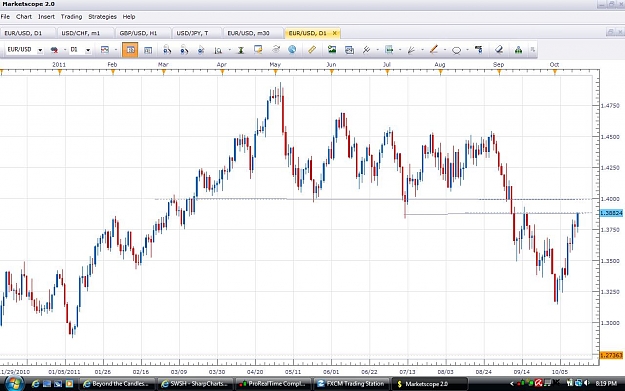Open the chart type dropdown arrow
The width and height of the screenshot is (625, 391).
pyautogui.click(x=116, y=50)
